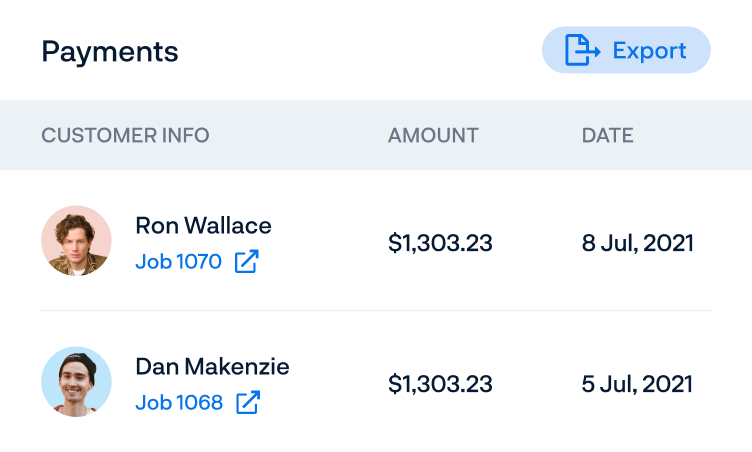The height and width of the screenshot is (452, 752).
Task: Click the Export file icon
Action: 582,50
